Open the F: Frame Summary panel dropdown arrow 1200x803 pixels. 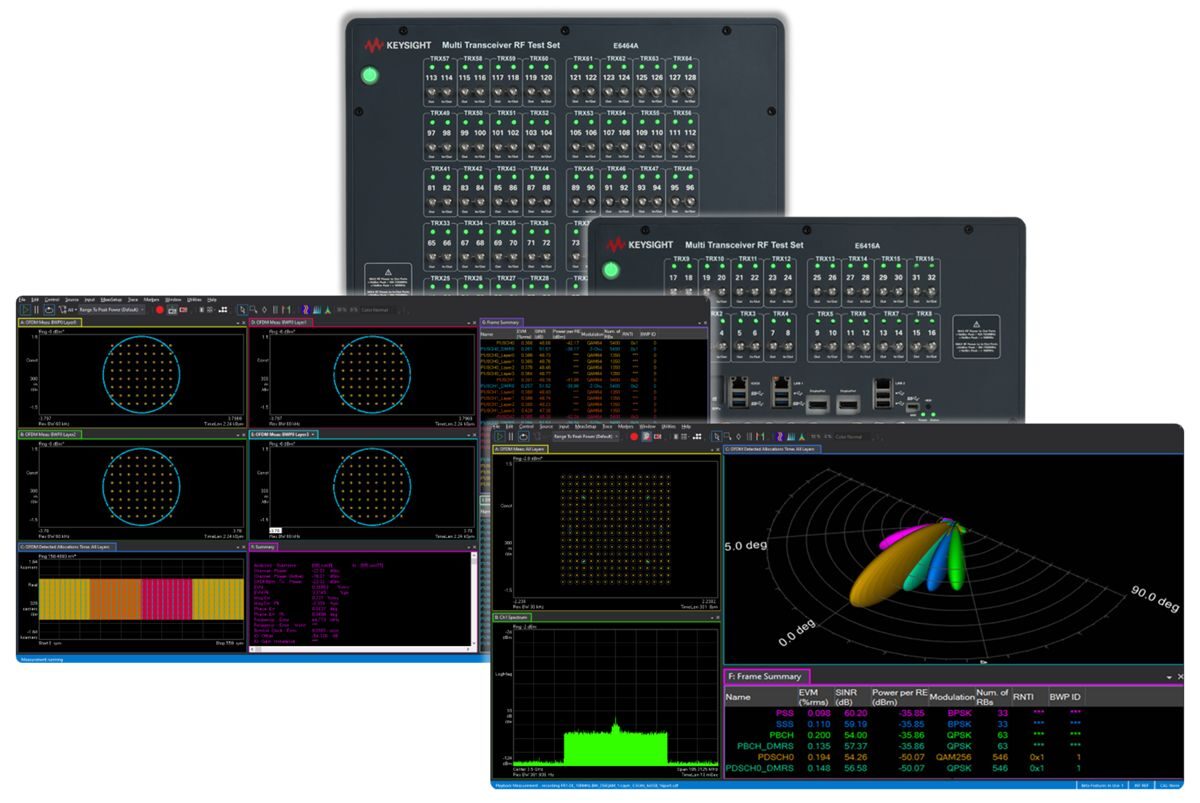click(x=1169, y=677)
